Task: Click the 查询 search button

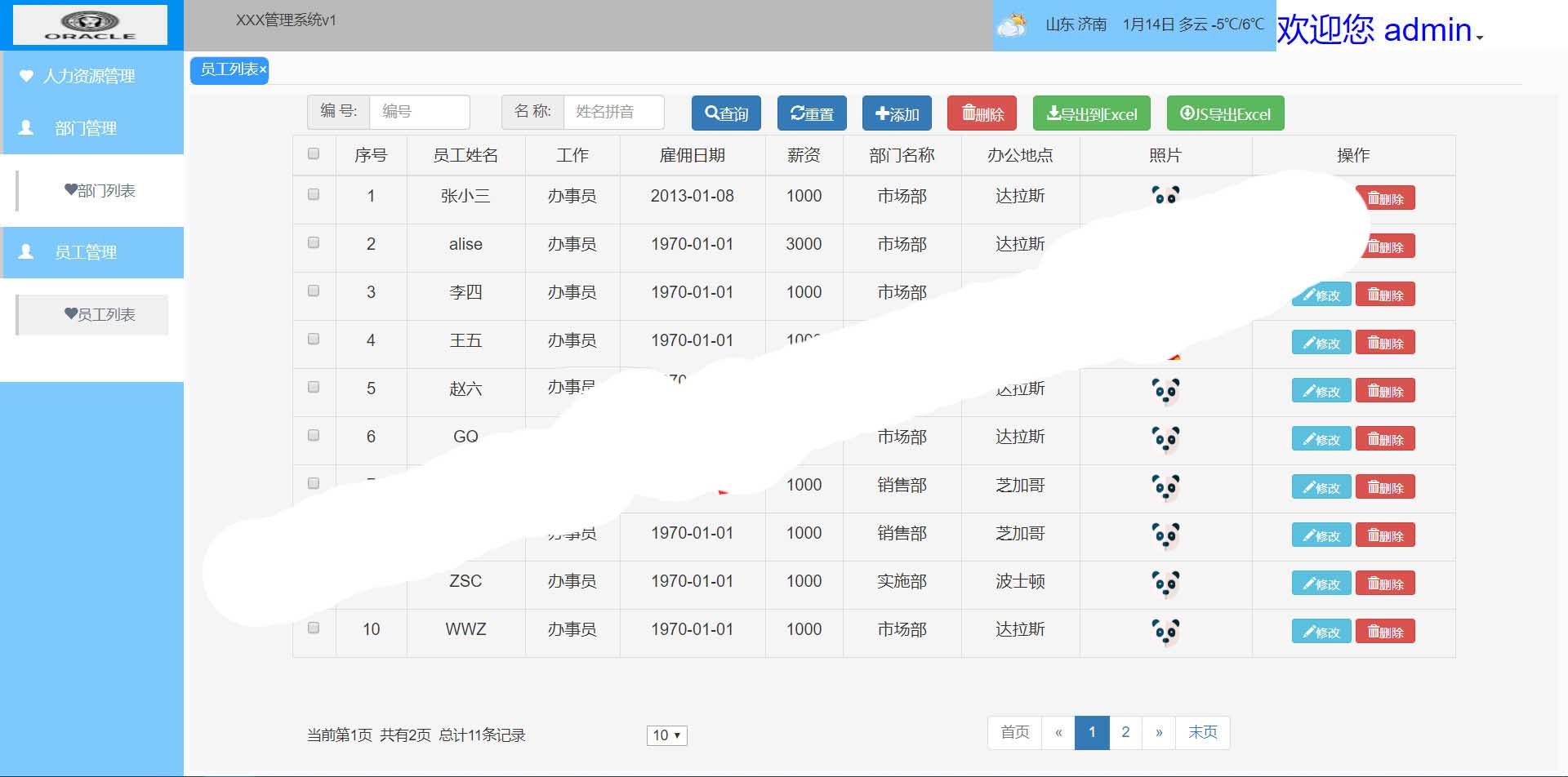Action: pyautogui.click(x=726, y=113)
